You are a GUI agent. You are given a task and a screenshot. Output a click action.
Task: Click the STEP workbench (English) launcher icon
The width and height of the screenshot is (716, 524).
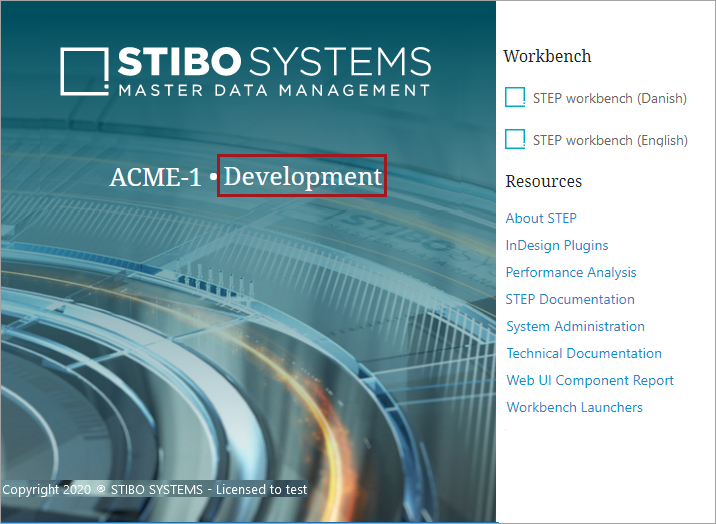tap(515, 139)
